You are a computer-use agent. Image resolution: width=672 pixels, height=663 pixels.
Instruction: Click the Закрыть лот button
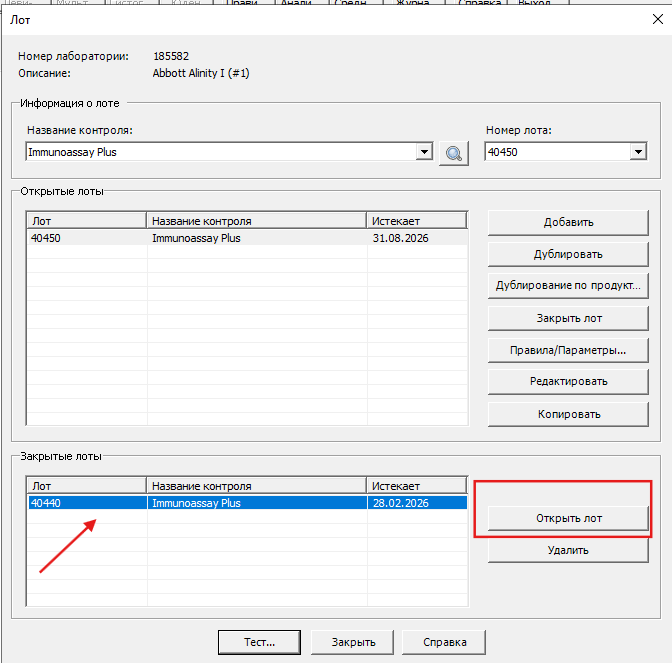coord(568,318)
